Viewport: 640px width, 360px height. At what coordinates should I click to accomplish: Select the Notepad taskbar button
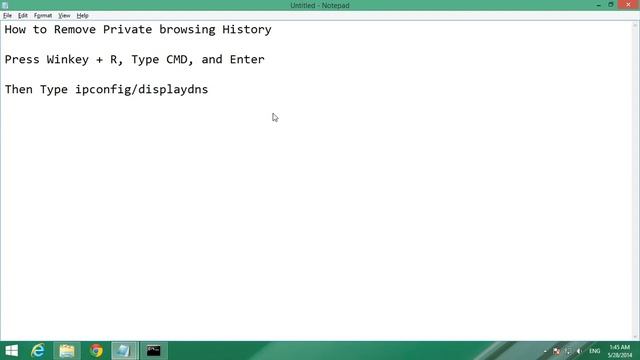(124, 351)
